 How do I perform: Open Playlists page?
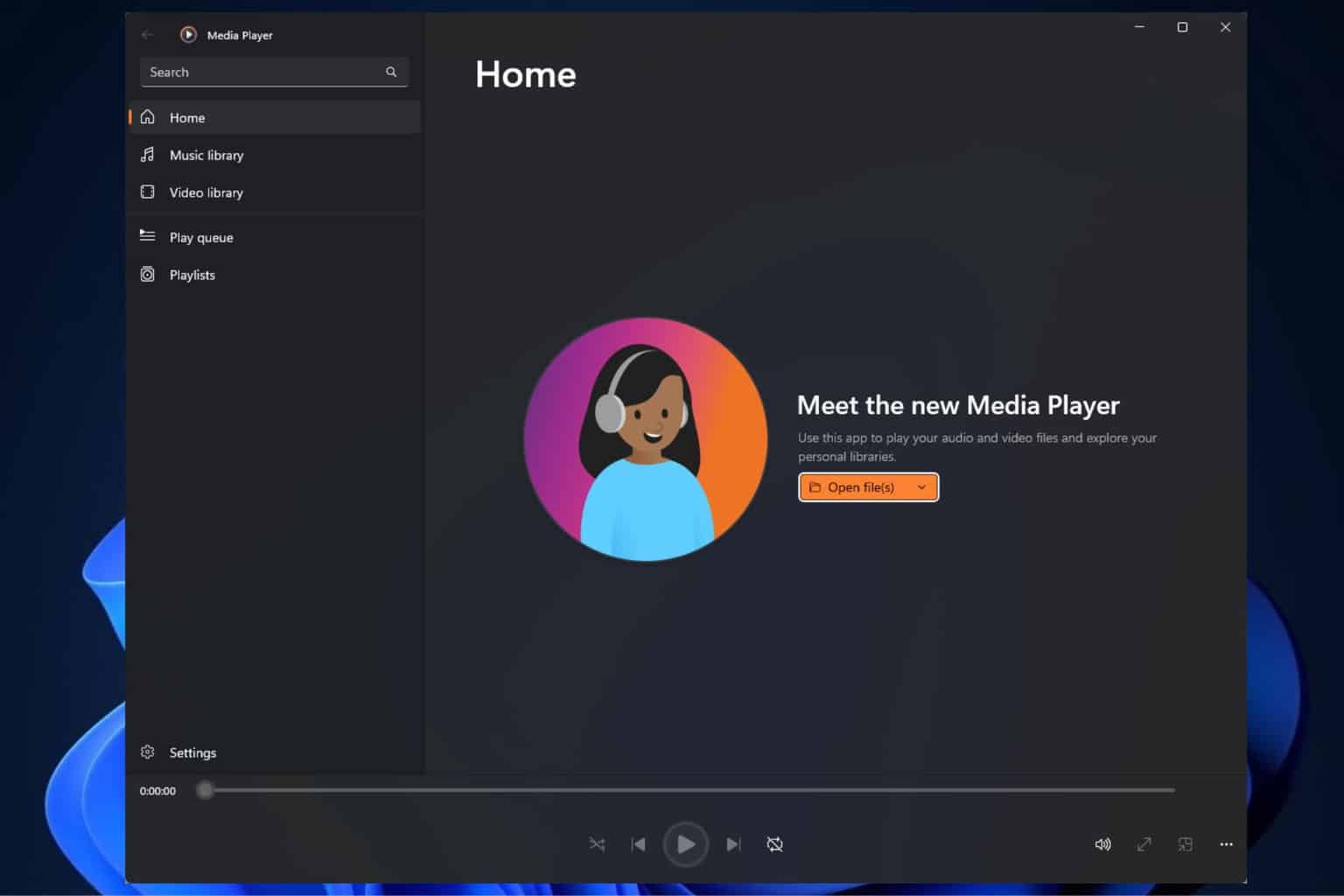pos(275,275)
